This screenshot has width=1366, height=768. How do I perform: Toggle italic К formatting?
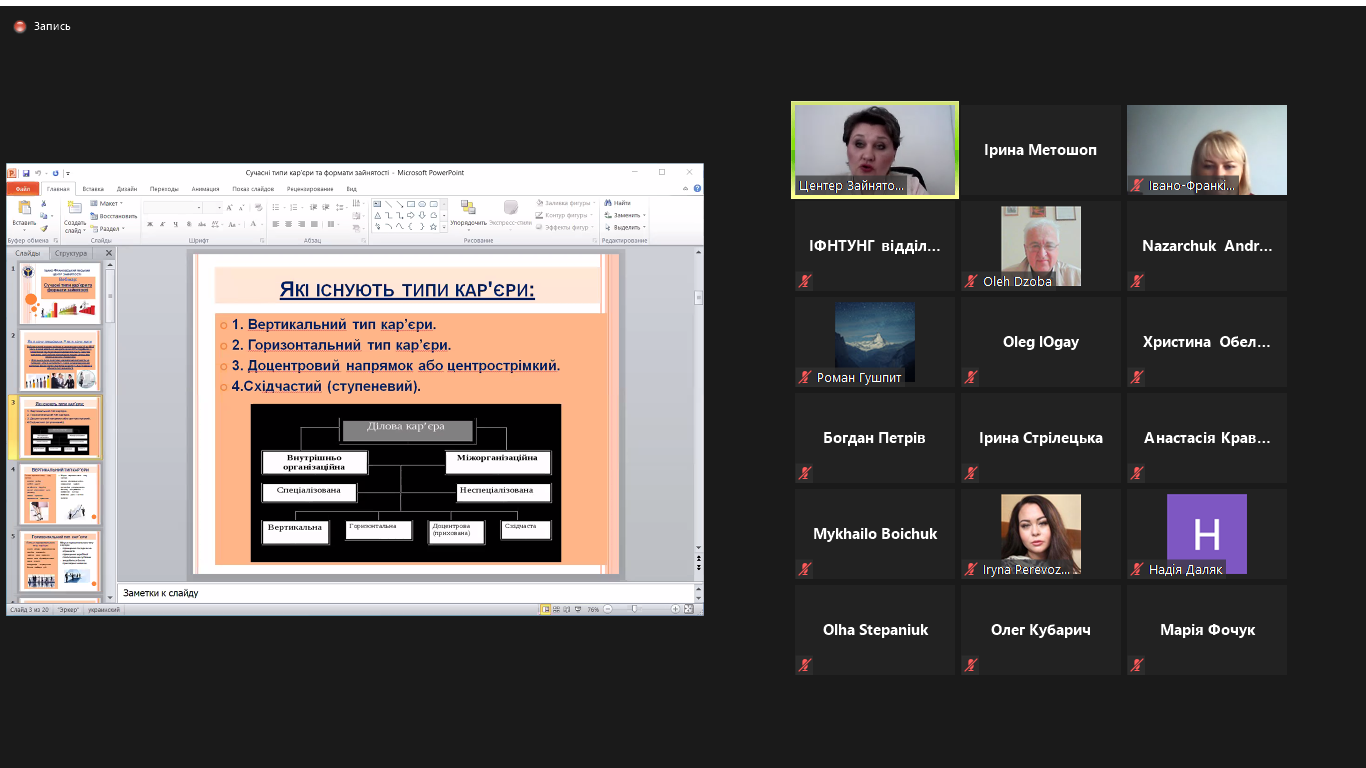pos(162,224)
